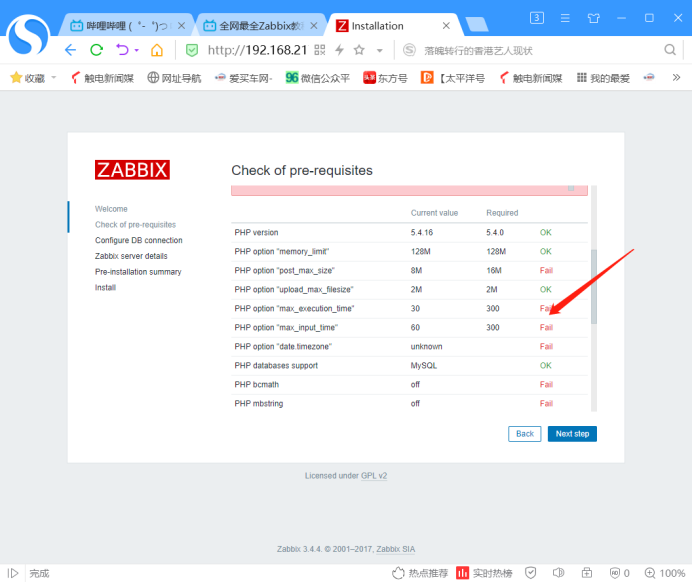Click the shirt skin icon
Image resolution: width=692 pixels, height=582 pixels.
[594, 18]
